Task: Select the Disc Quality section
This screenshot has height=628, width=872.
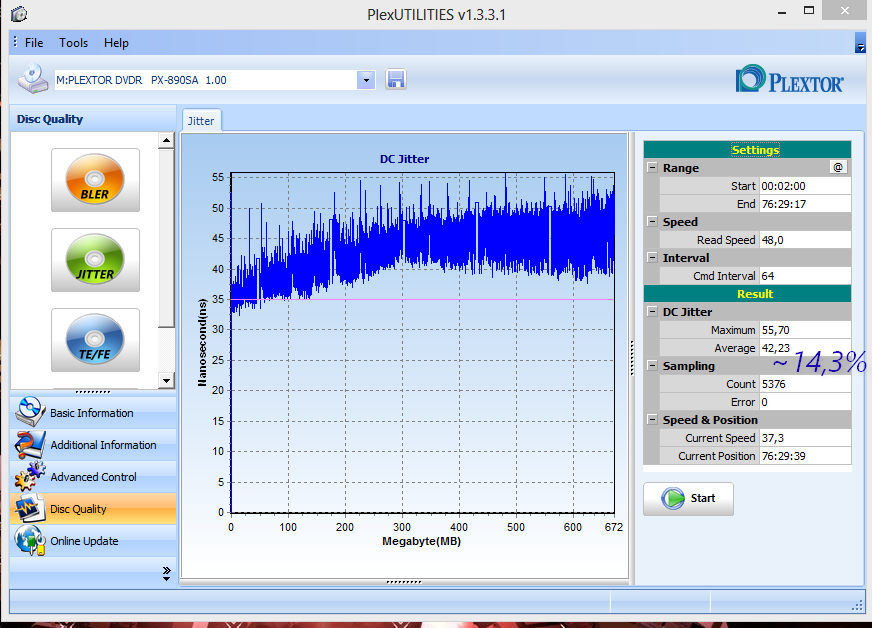Action: pyautogui.click(x=93, y=508)
